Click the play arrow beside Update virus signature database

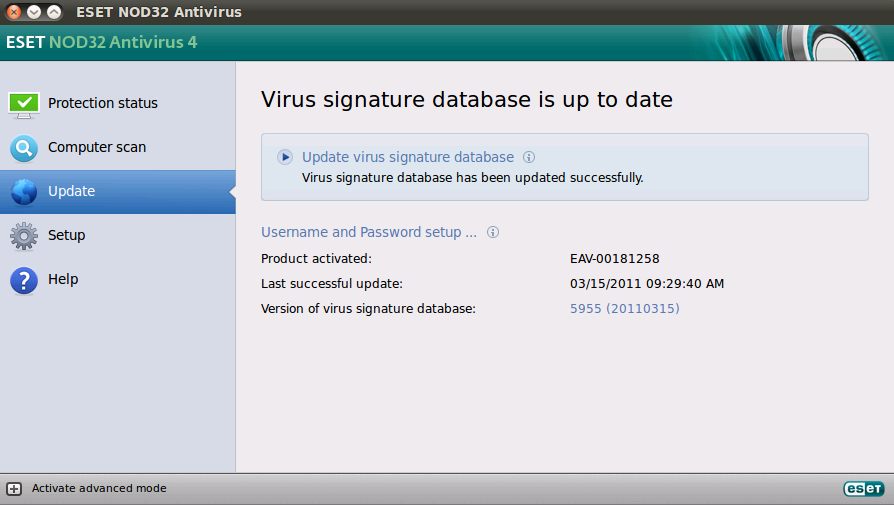[x=285, y=157]
